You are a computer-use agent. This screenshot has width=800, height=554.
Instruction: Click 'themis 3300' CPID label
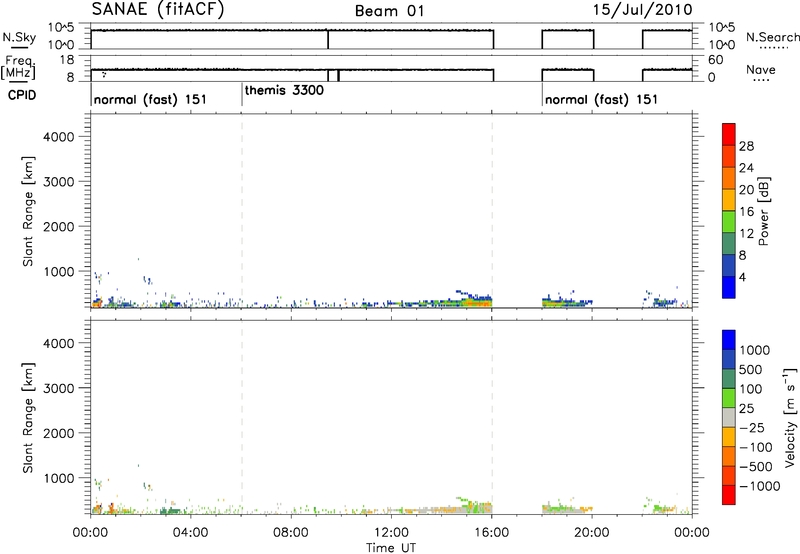(x=284, y=90)
